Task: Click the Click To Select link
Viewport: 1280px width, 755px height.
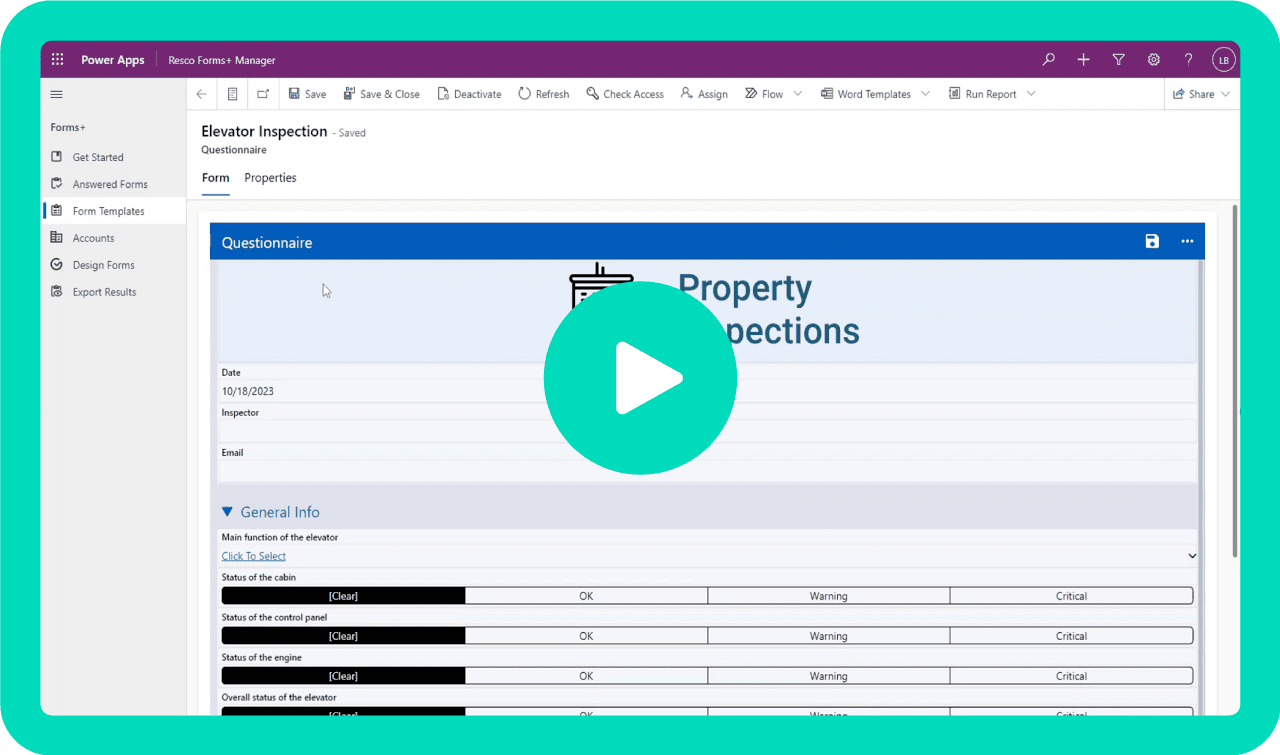Action: [254, 556]
